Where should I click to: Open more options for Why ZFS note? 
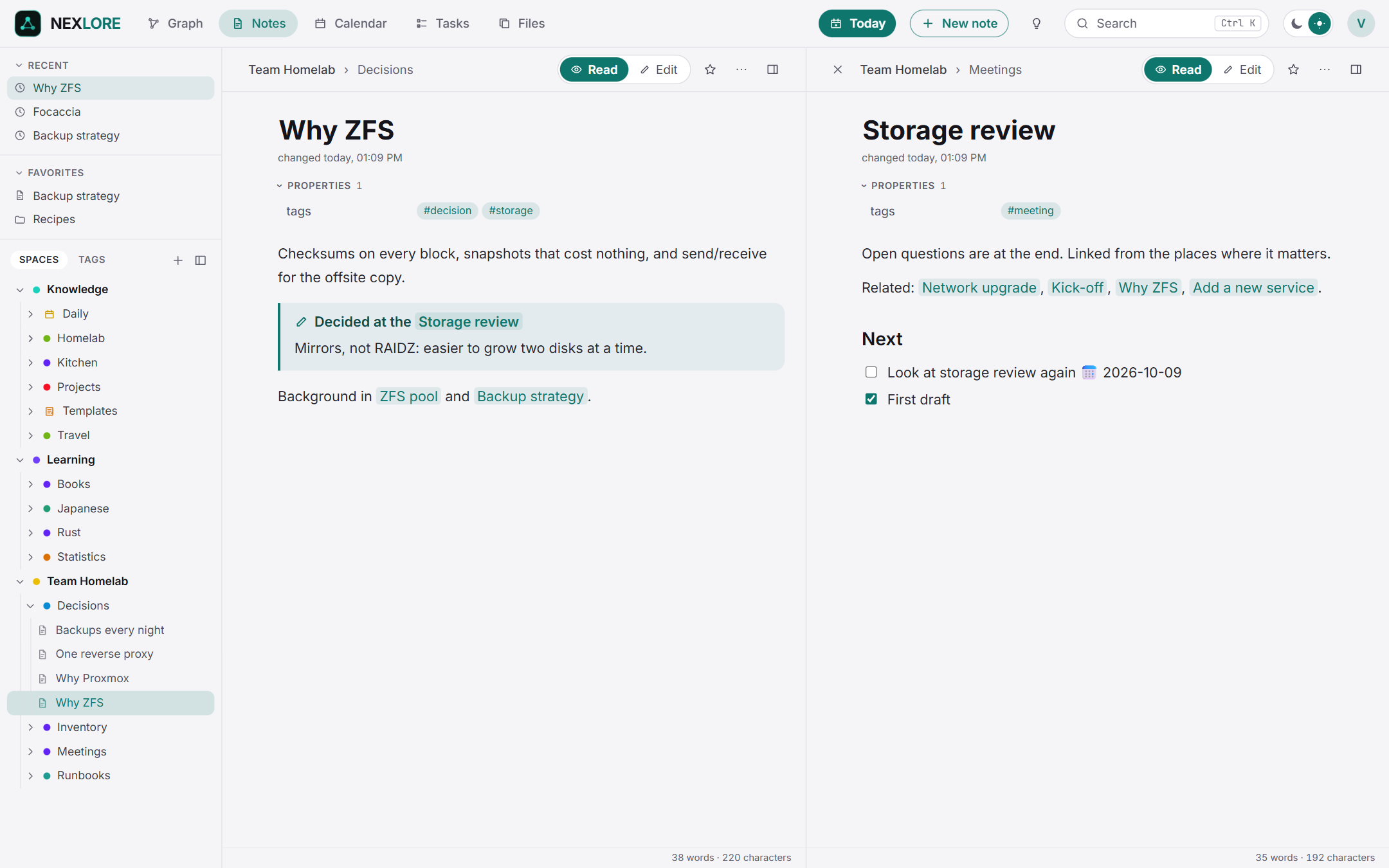pyautogui.click(x=741, y=69)
